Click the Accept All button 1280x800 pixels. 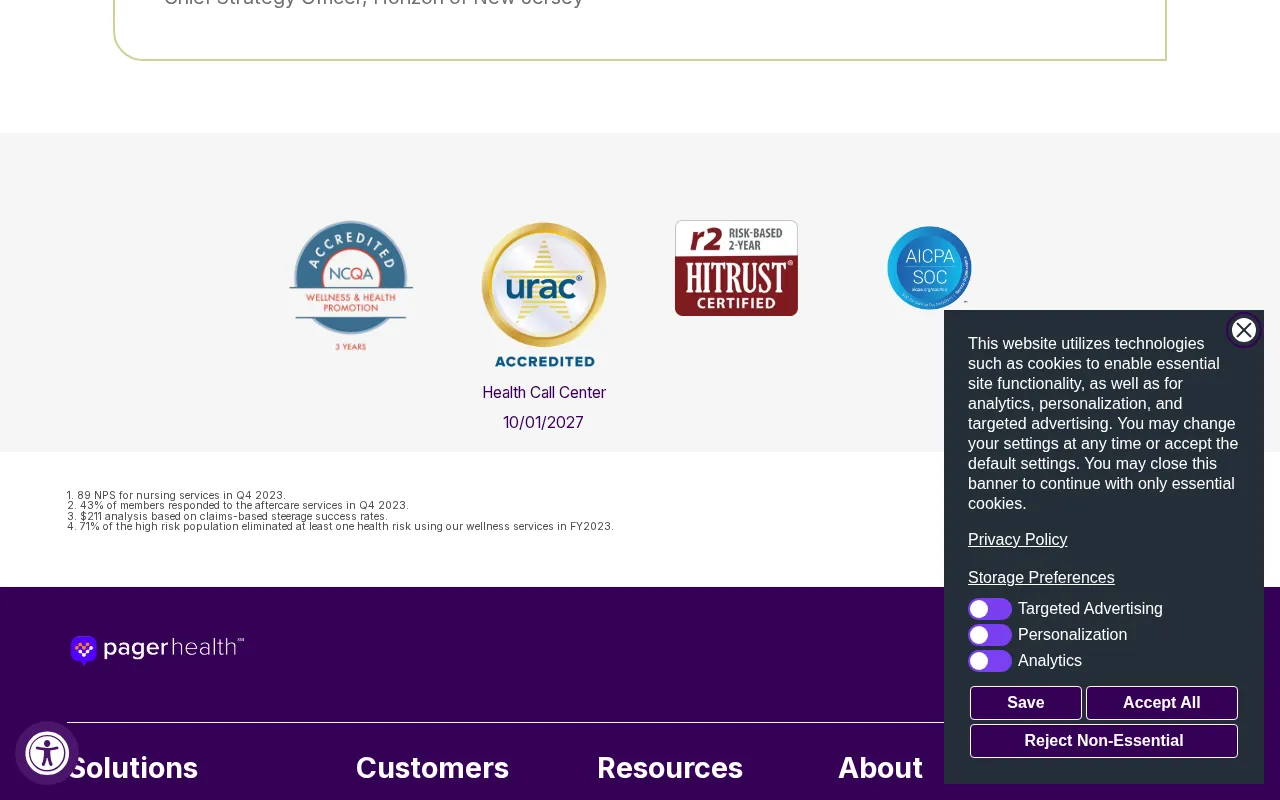coord(1162,703)
